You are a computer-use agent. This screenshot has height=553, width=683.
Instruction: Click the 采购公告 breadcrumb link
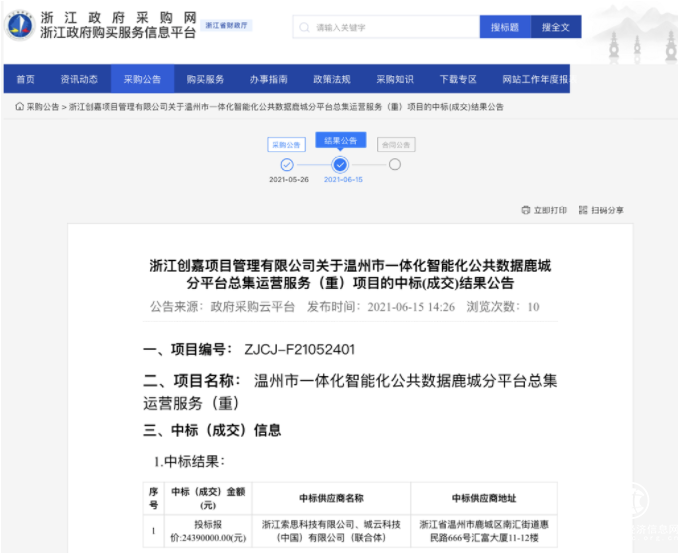pyautogui.click(x=43, y=107)
